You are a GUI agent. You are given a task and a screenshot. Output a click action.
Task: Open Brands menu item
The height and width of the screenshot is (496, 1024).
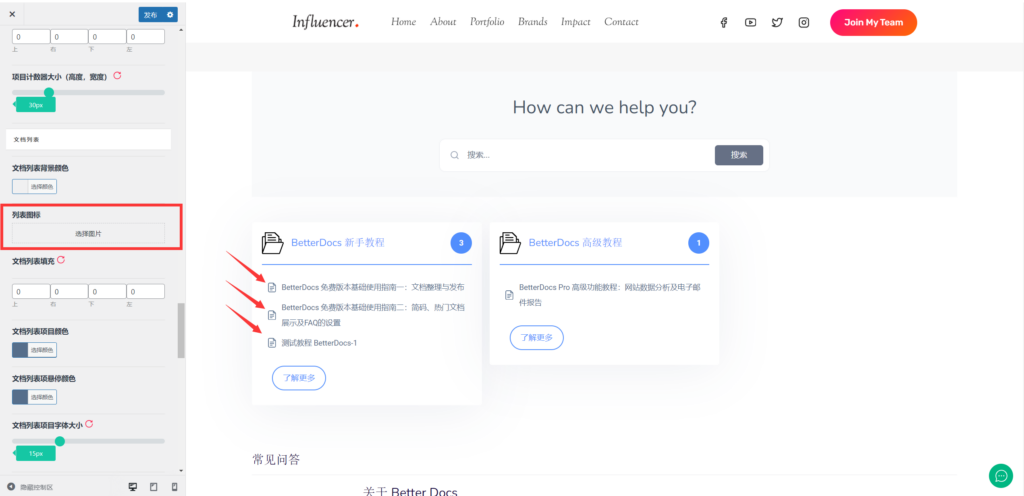pos(533,22)
